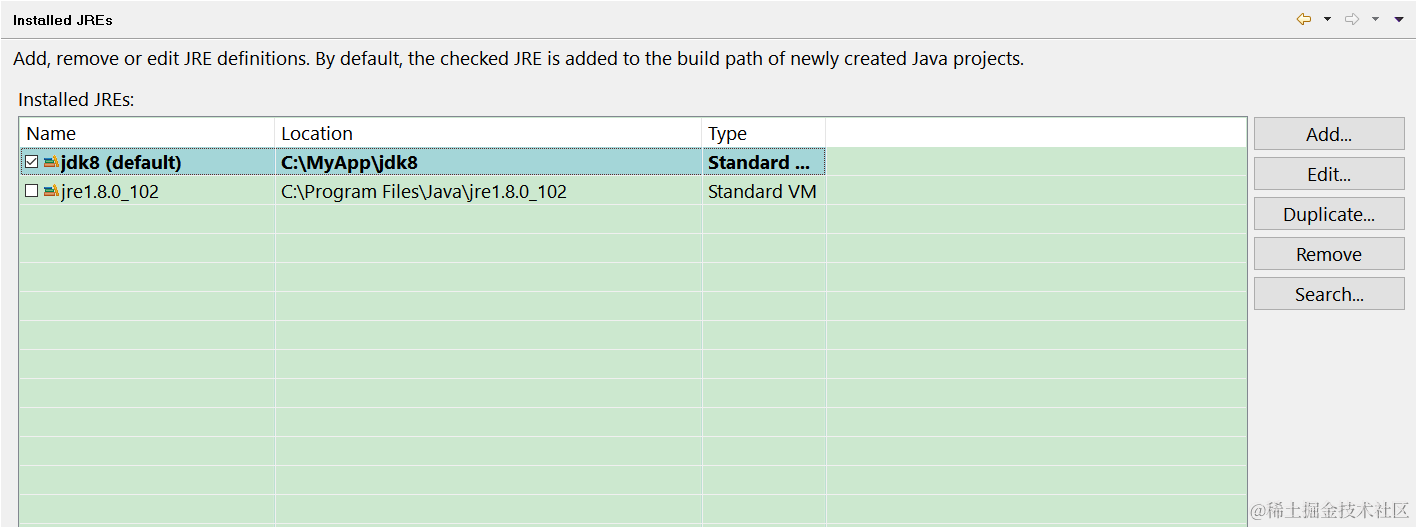The width and height of the screenshot is (1416, 527).
Task: Click the Edit... button
Action: pos(1329,174)
